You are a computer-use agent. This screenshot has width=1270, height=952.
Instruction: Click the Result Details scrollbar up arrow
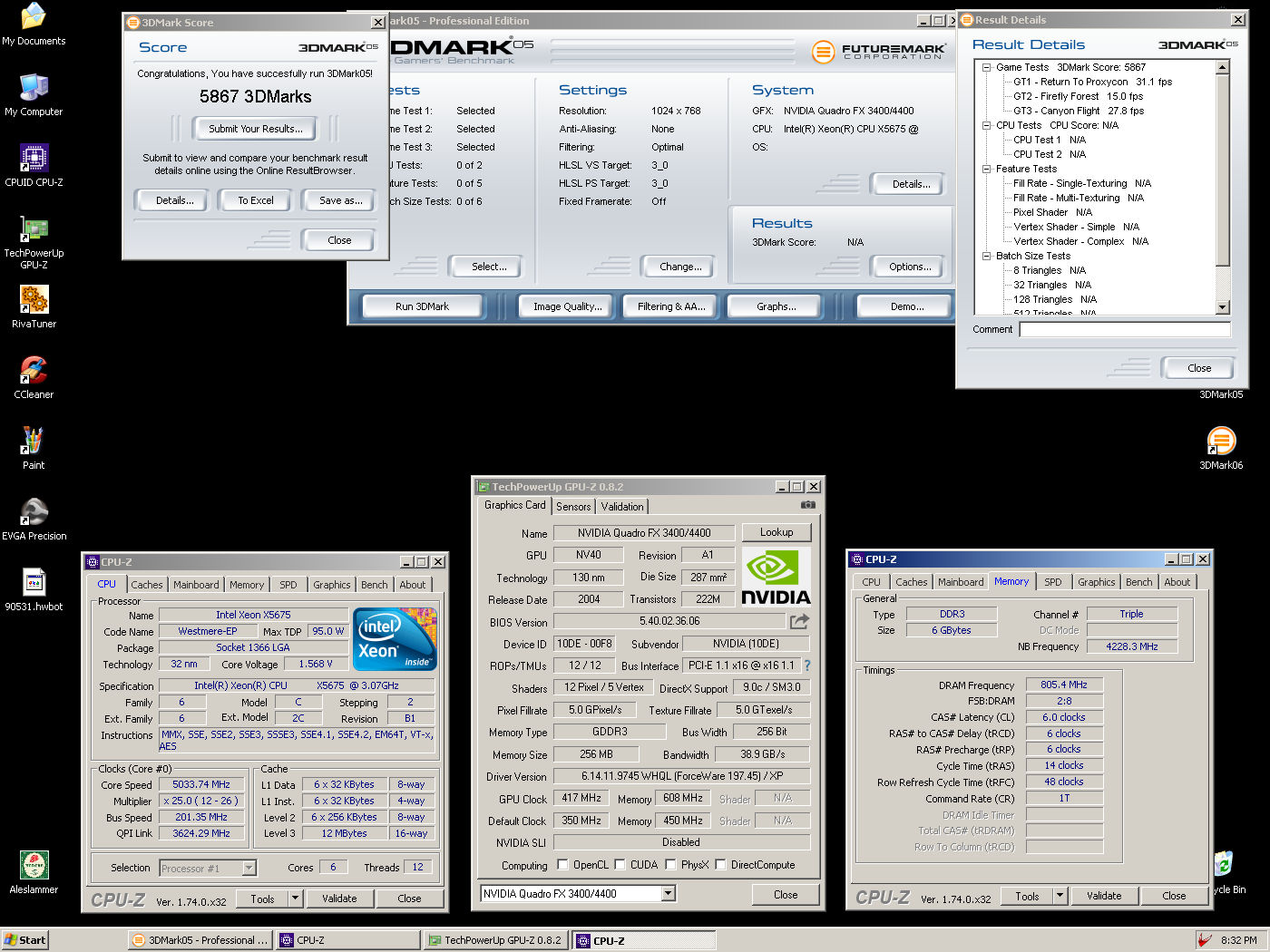point(1223,67)
